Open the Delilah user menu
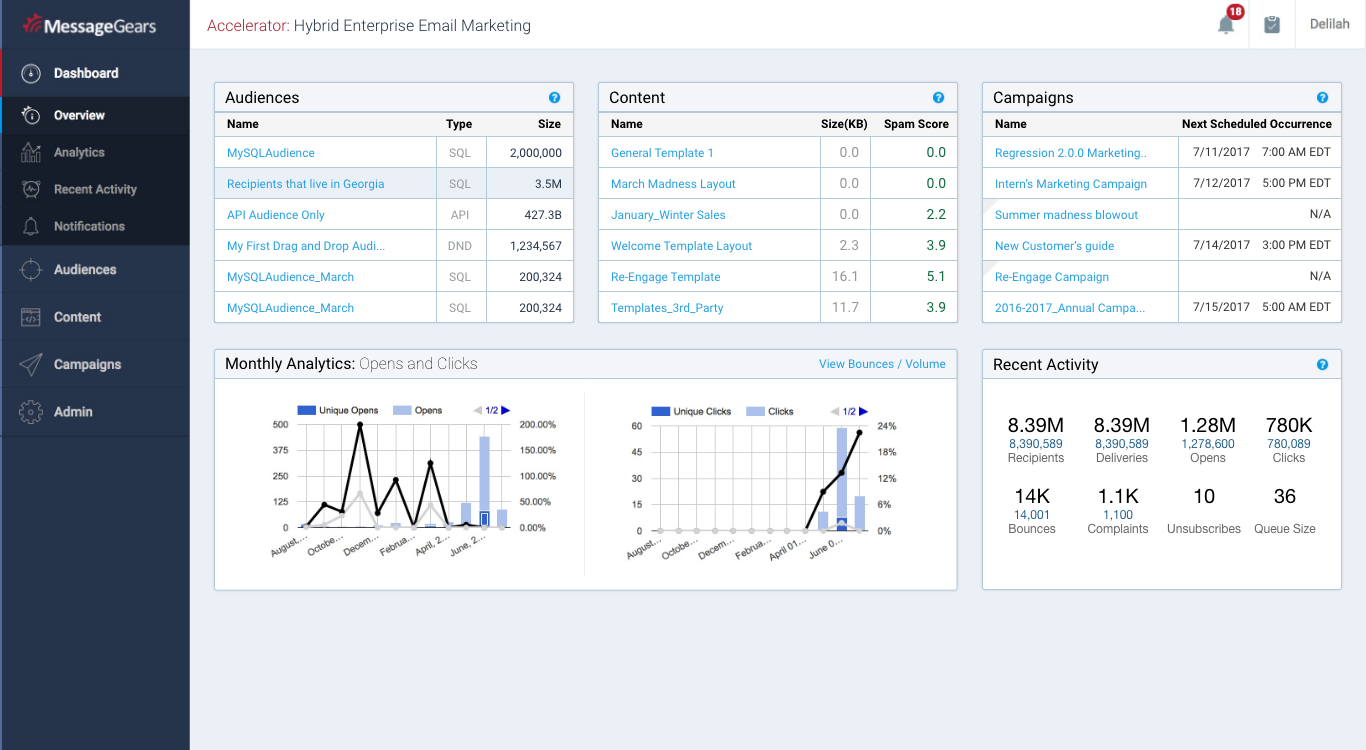This screenshot has width=1366, height=750. (x=1329, y=25)
